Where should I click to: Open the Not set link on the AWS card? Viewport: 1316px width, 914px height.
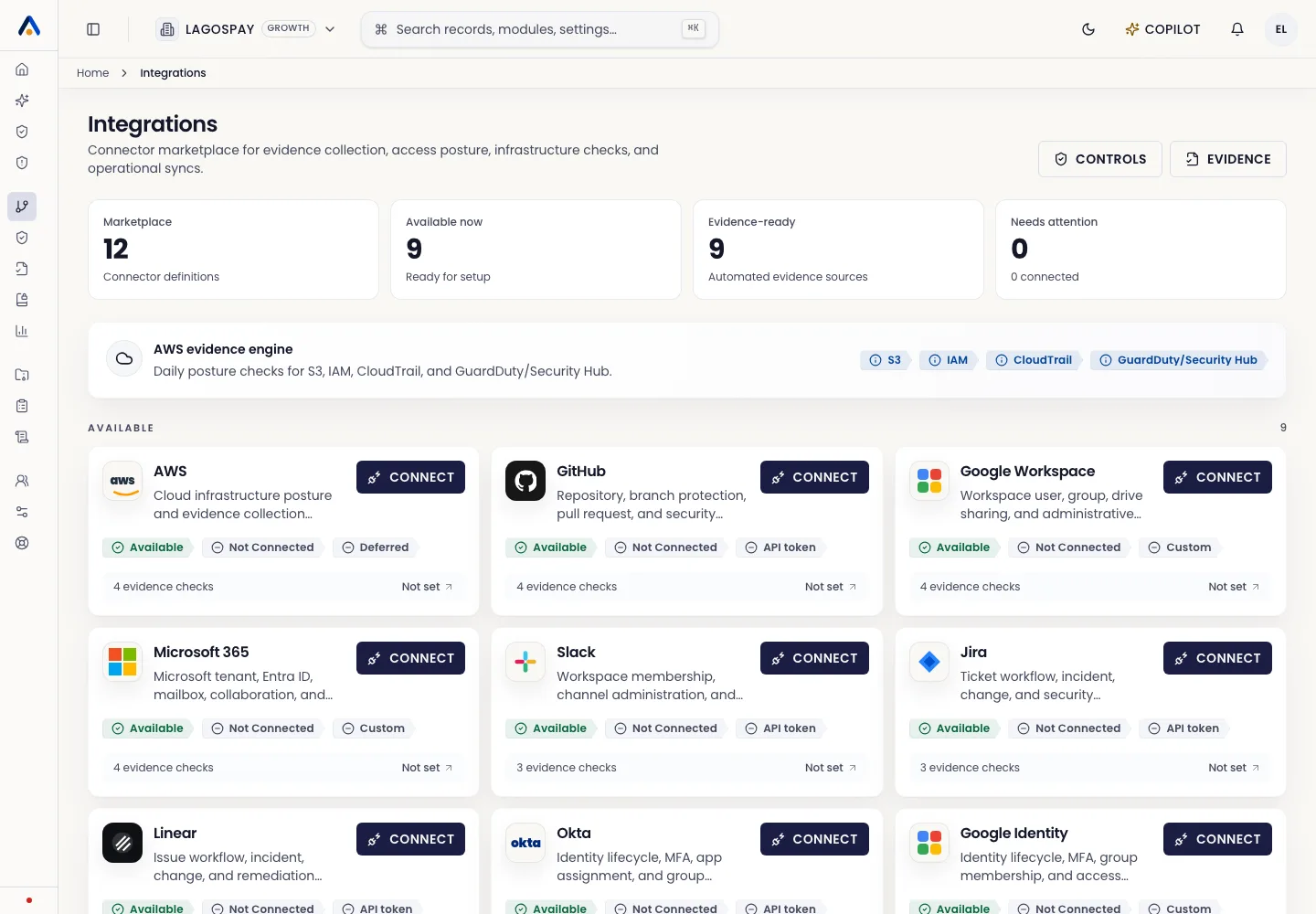(x=428, y=587)
